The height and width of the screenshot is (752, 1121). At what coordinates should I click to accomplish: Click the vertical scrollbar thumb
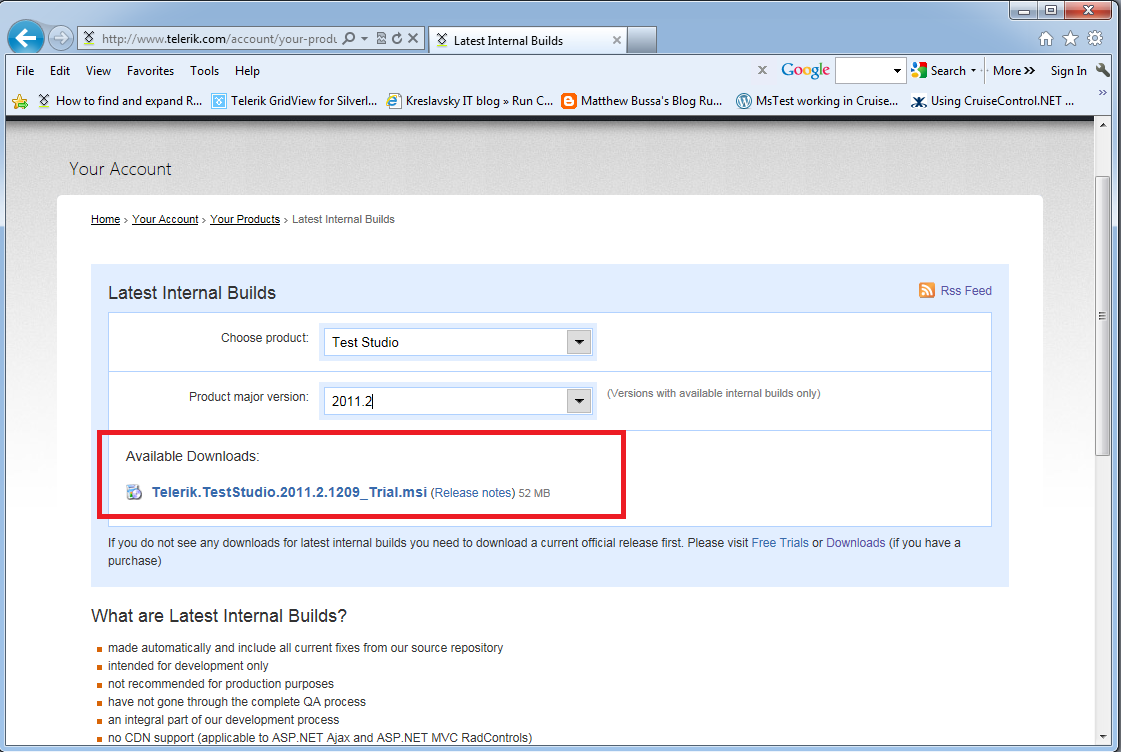[1102, 315]
